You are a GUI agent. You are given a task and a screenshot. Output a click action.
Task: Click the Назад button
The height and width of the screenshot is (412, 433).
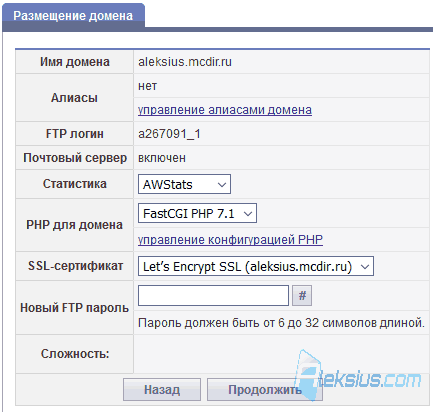pyautogui.click(x=162, y=389)
